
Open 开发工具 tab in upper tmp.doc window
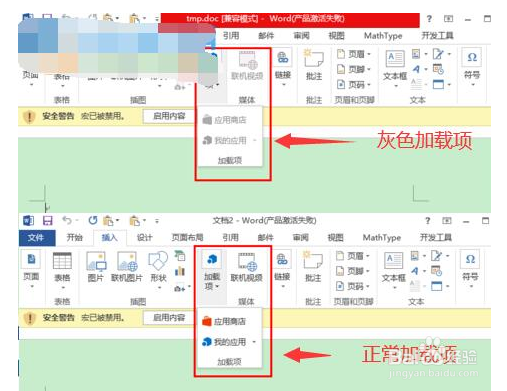tap(437, 36)
